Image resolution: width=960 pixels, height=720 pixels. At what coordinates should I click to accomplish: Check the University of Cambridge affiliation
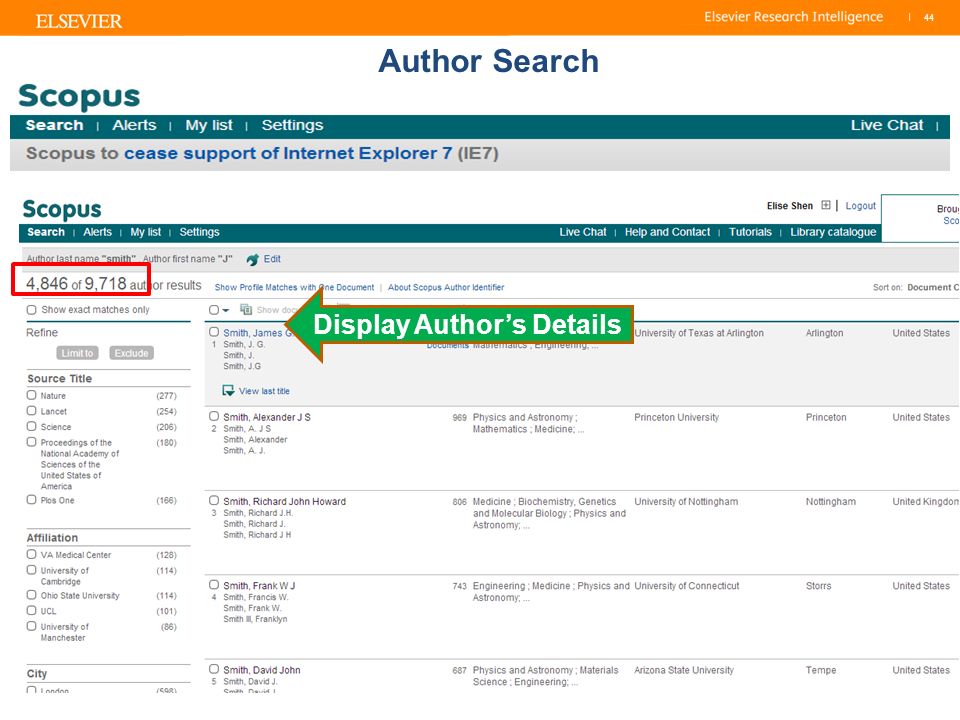pos(32,570)
